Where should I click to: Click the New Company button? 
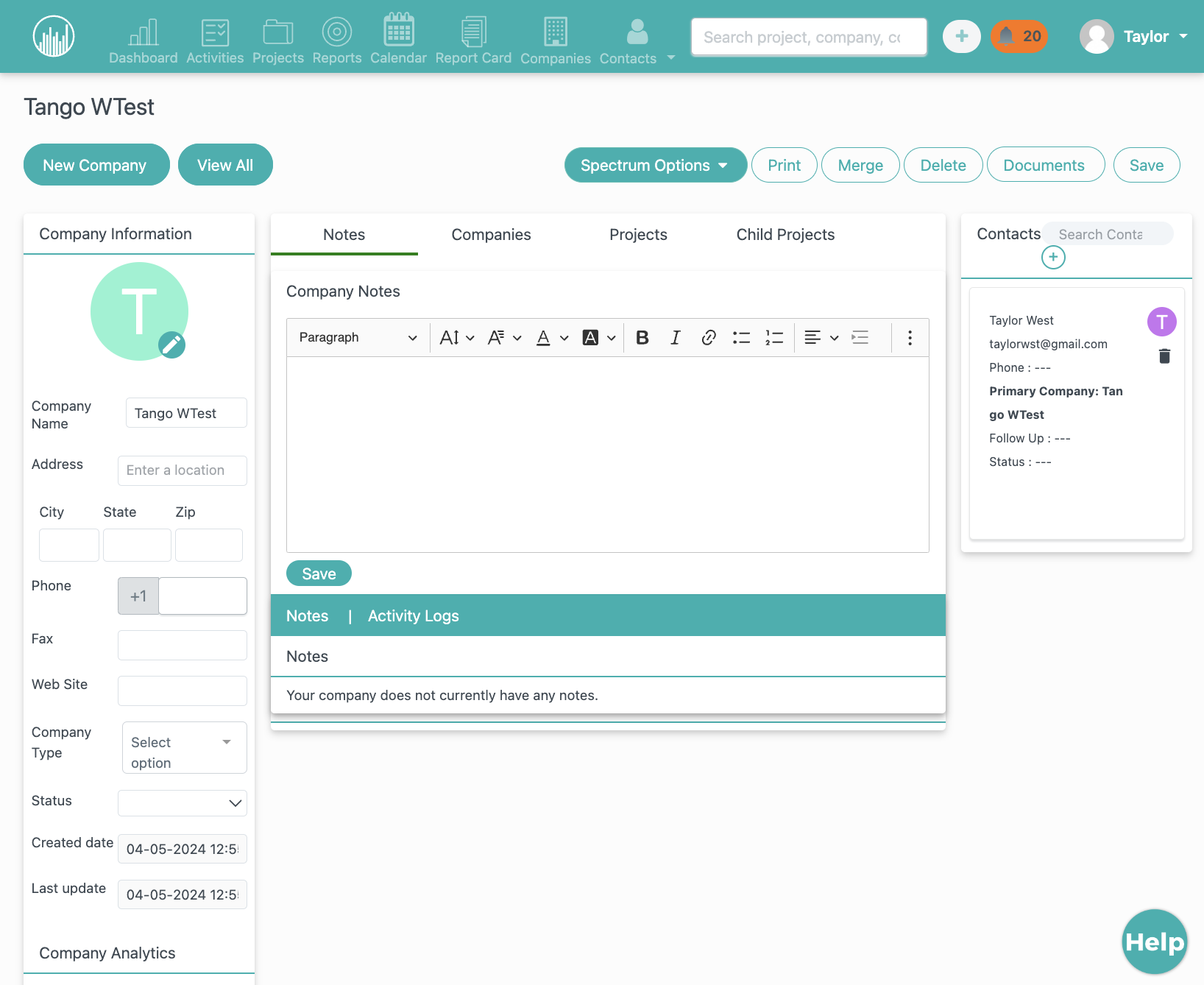coord(96,165)
